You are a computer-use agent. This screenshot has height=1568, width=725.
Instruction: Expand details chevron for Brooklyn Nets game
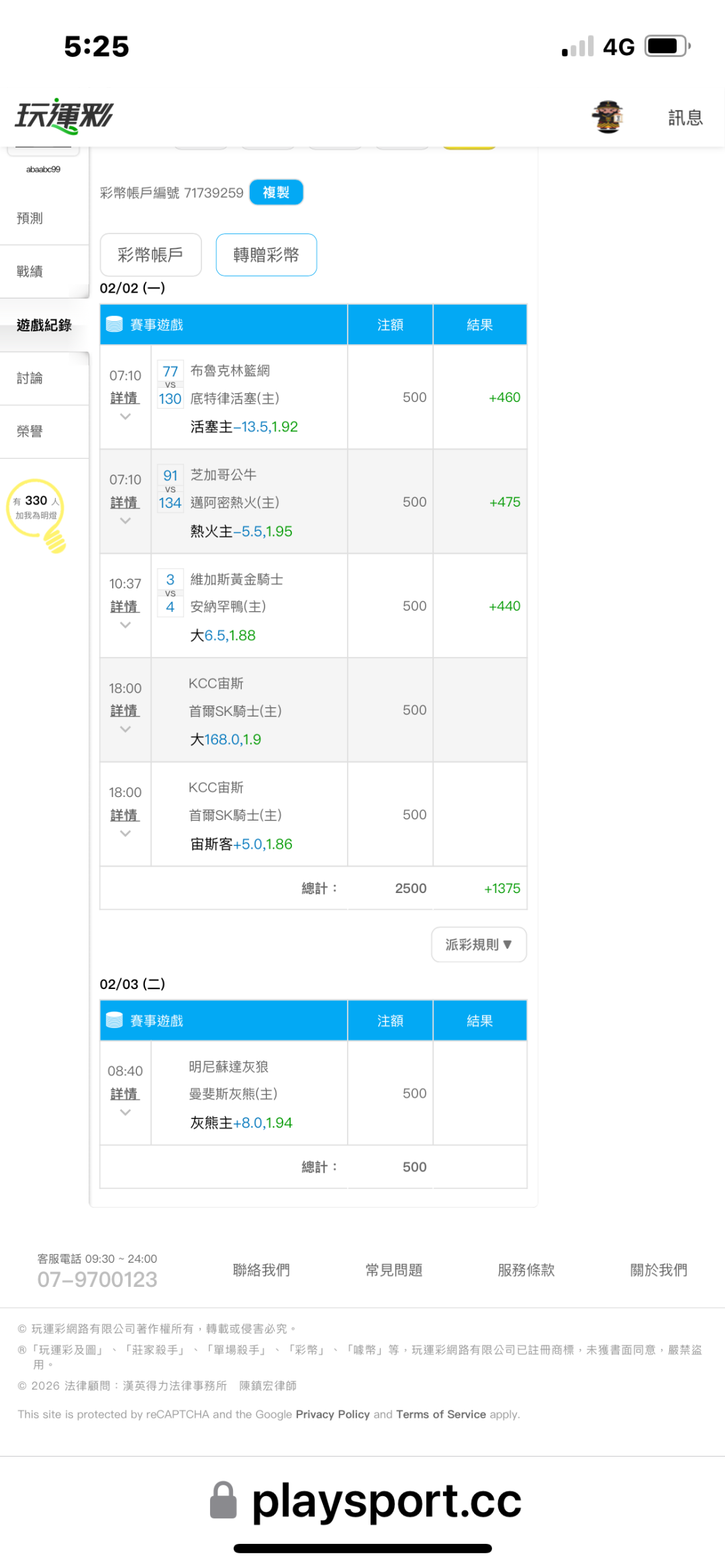125,417
